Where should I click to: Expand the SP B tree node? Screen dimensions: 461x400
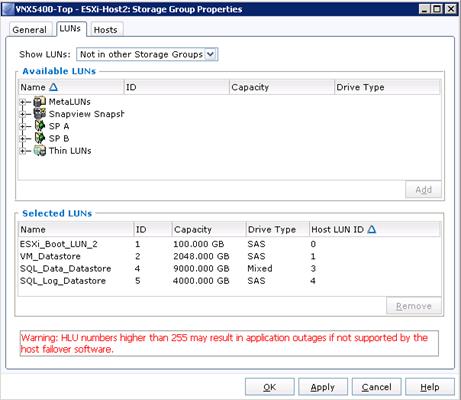click(22, 139)
